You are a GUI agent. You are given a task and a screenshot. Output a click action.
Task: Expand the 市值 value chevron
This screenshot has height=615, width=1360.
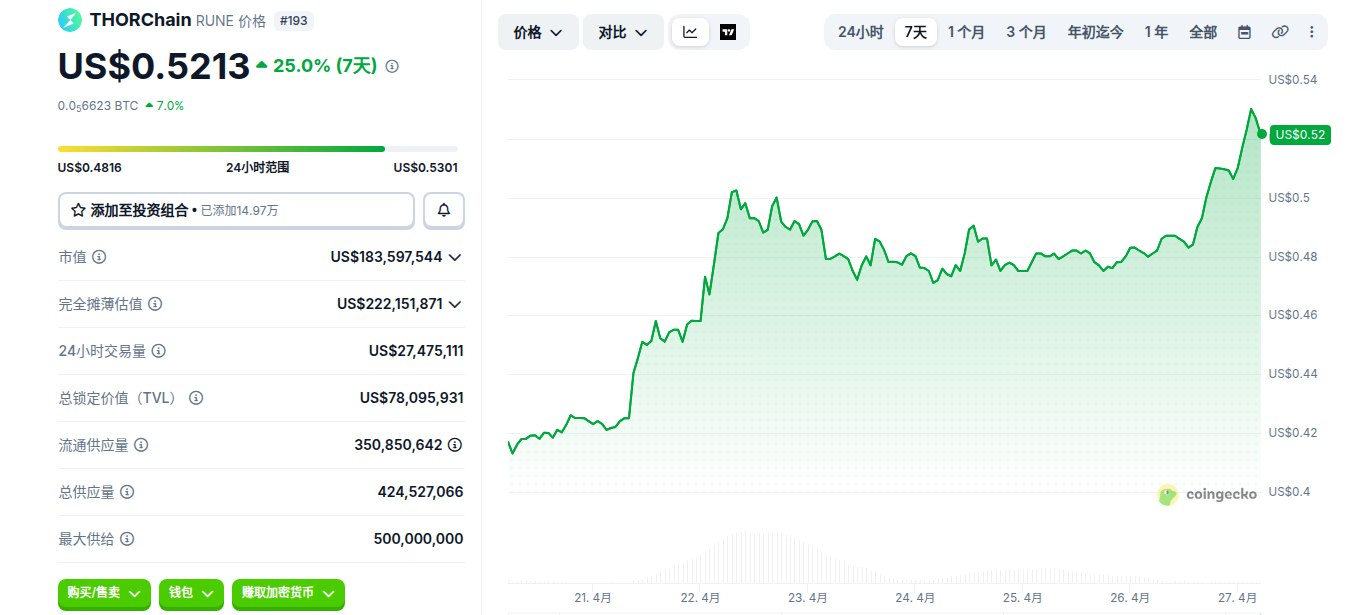click(x=455, y=257)
